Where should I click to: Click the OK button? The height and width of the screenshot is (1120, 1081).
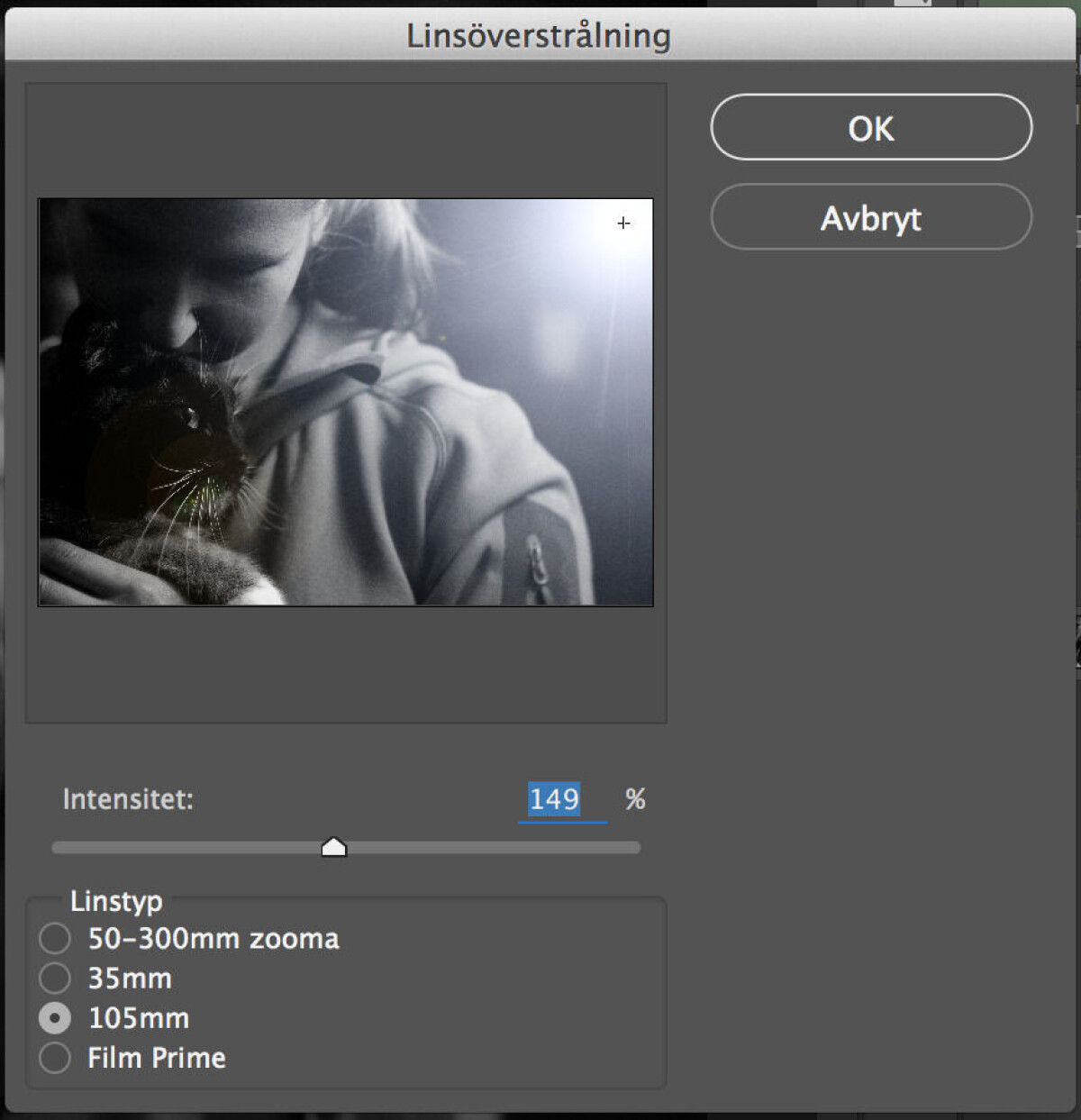tap(871, 128)
